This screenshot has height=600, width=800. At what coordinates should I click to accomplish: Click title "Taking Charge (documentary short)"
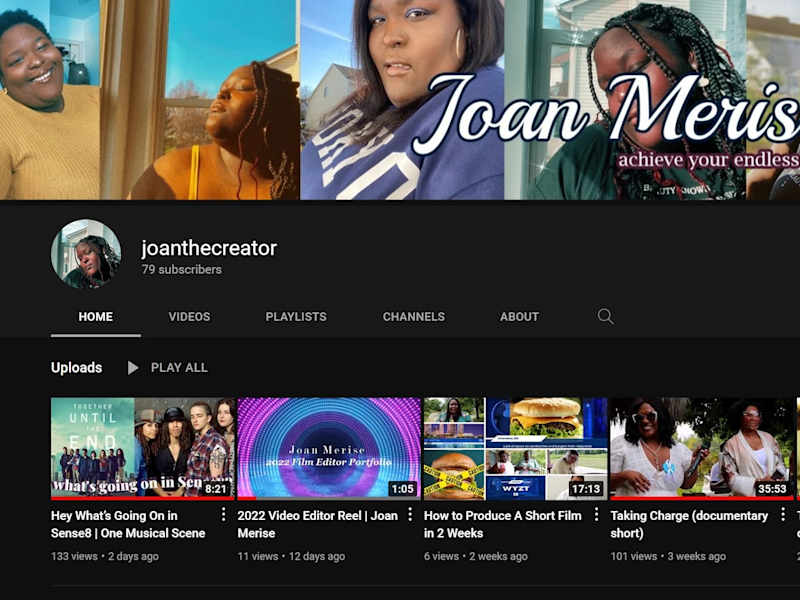point(689,524)
